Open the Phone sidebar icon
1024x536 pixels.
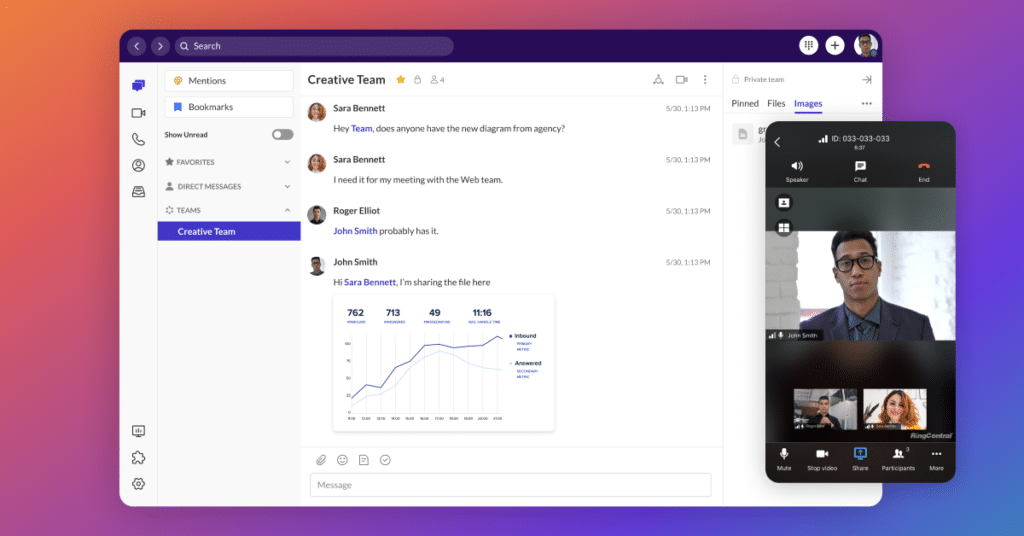[138, 139]
